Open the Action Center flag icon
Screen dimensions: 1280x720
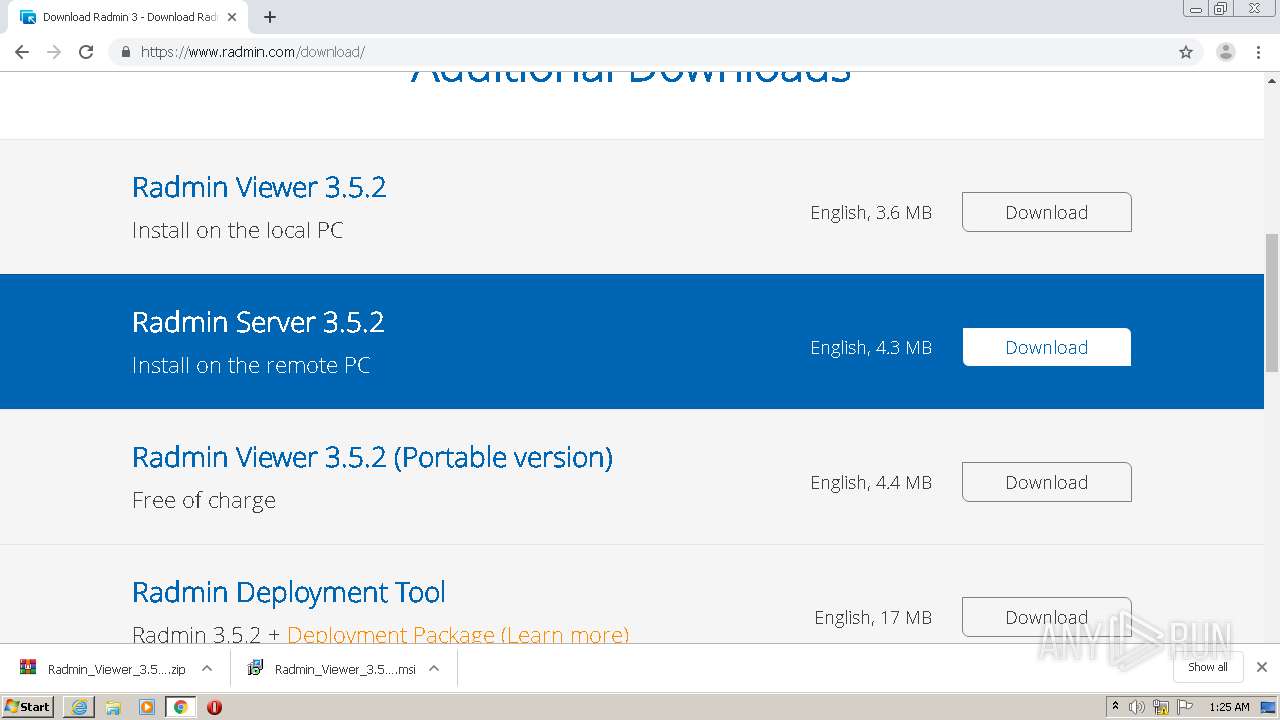click(x=1185, y=707)
